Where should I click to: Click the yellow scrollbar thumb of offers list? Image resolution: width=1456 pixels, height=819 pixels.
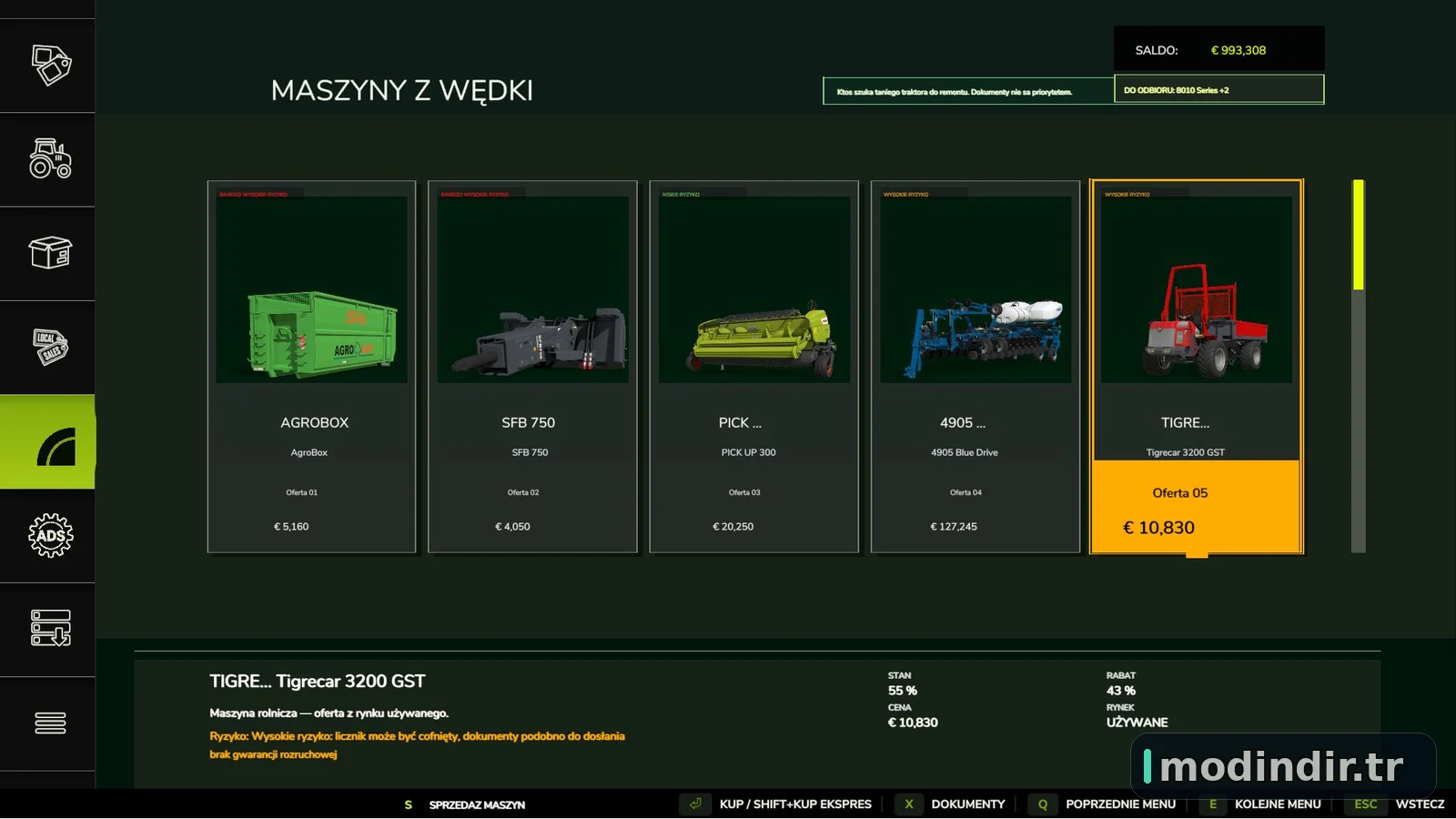[1359, 235]
